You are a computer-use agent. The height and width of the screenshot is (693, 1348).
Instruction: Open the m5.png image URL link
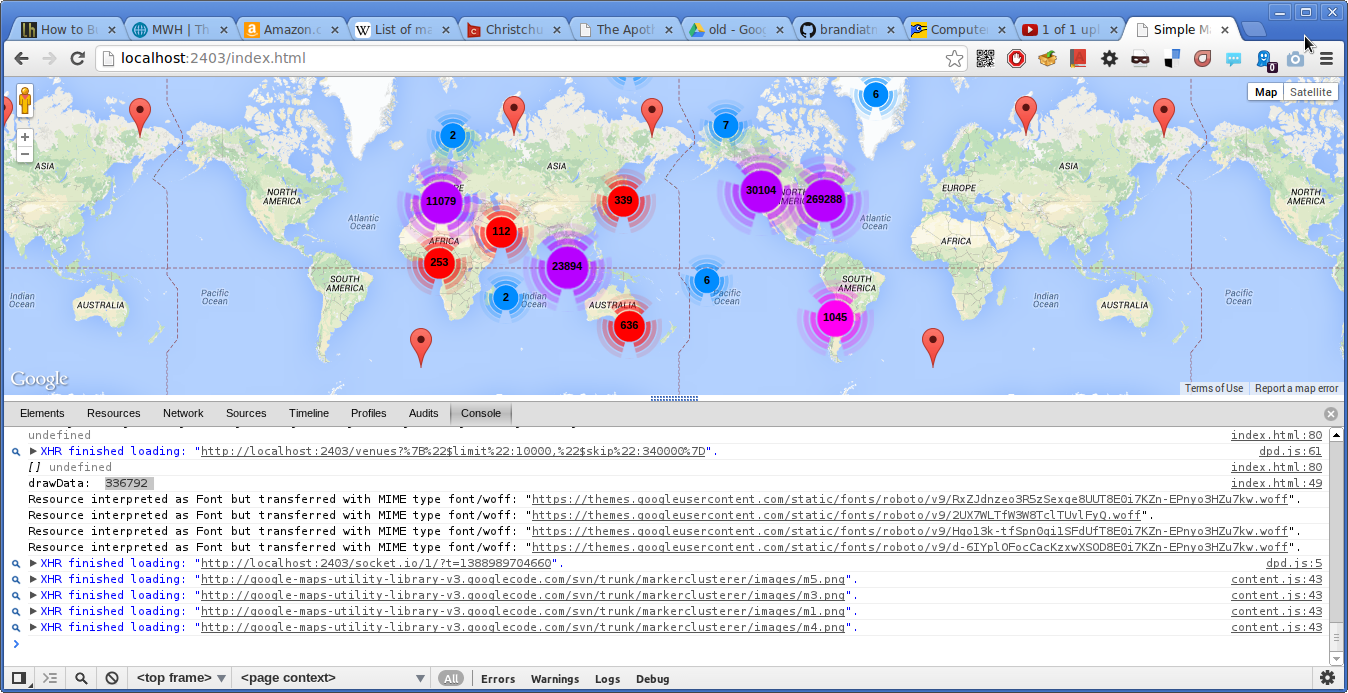pos(524,579)
